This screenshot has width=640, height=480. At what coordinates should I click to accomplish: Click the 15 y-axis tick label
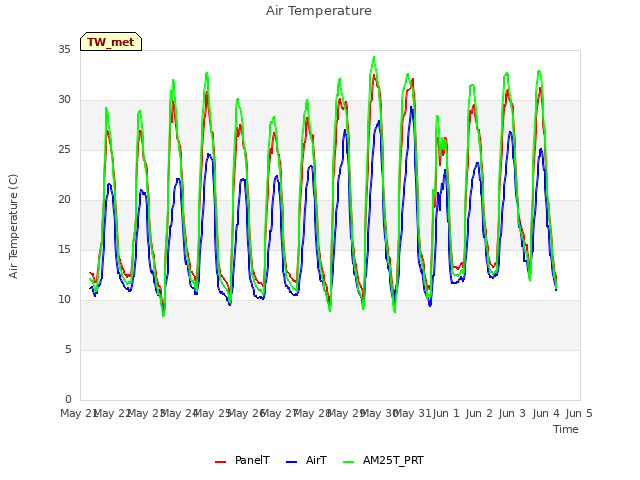click(64, 249)
